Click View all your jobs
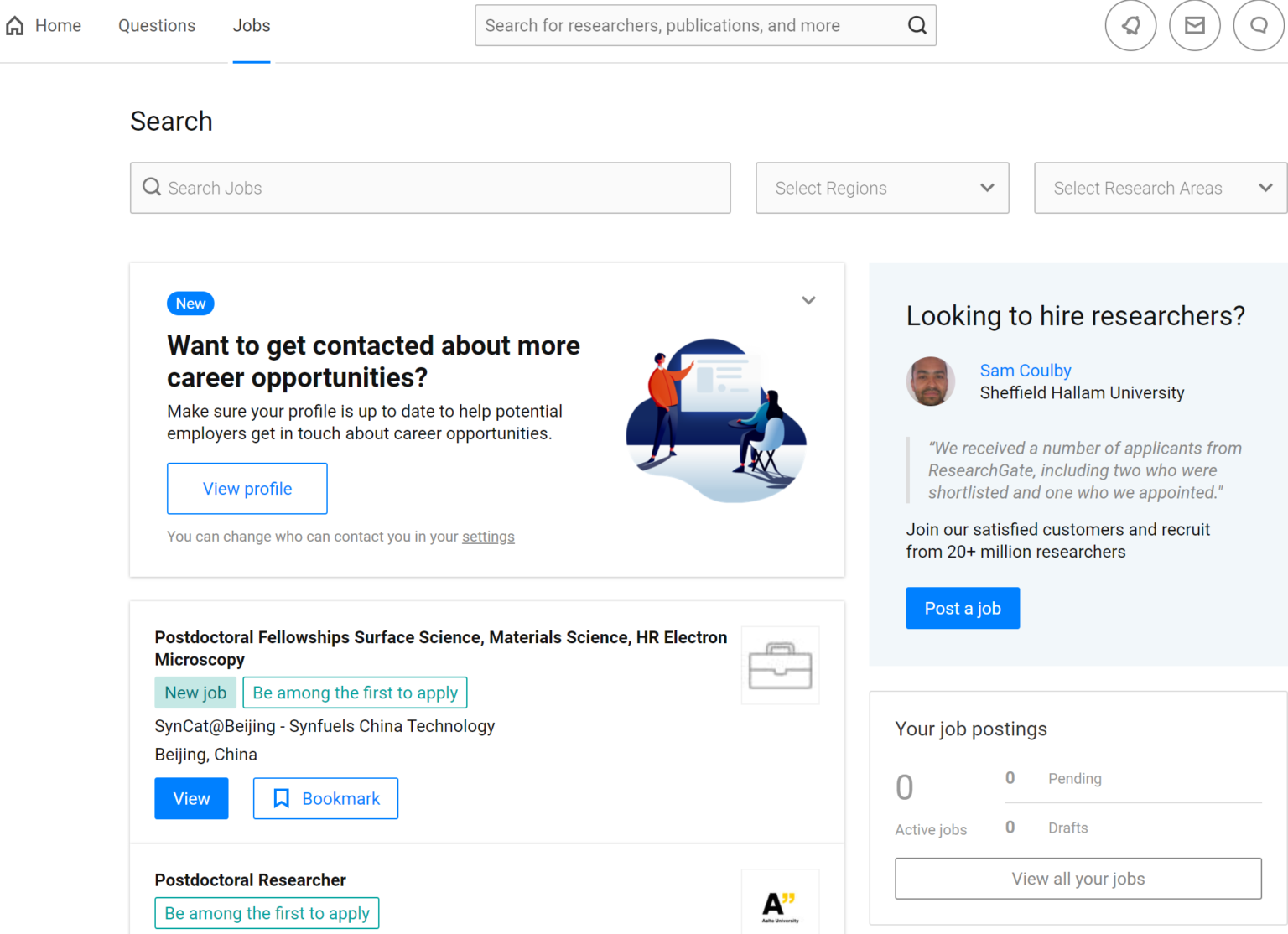This screenshot has height=934, width=1288. click(1078, 878)
